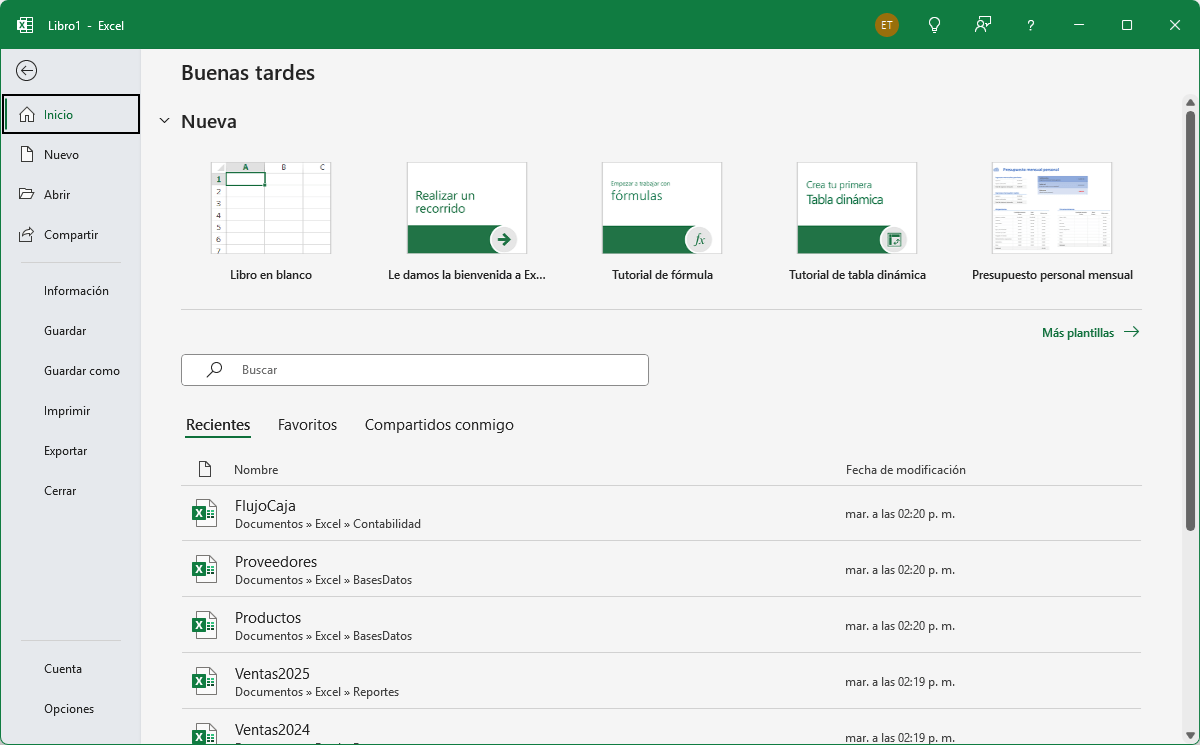Open Opciones in the sidebar
This screenshot has width=1200, height=745.
70,708
